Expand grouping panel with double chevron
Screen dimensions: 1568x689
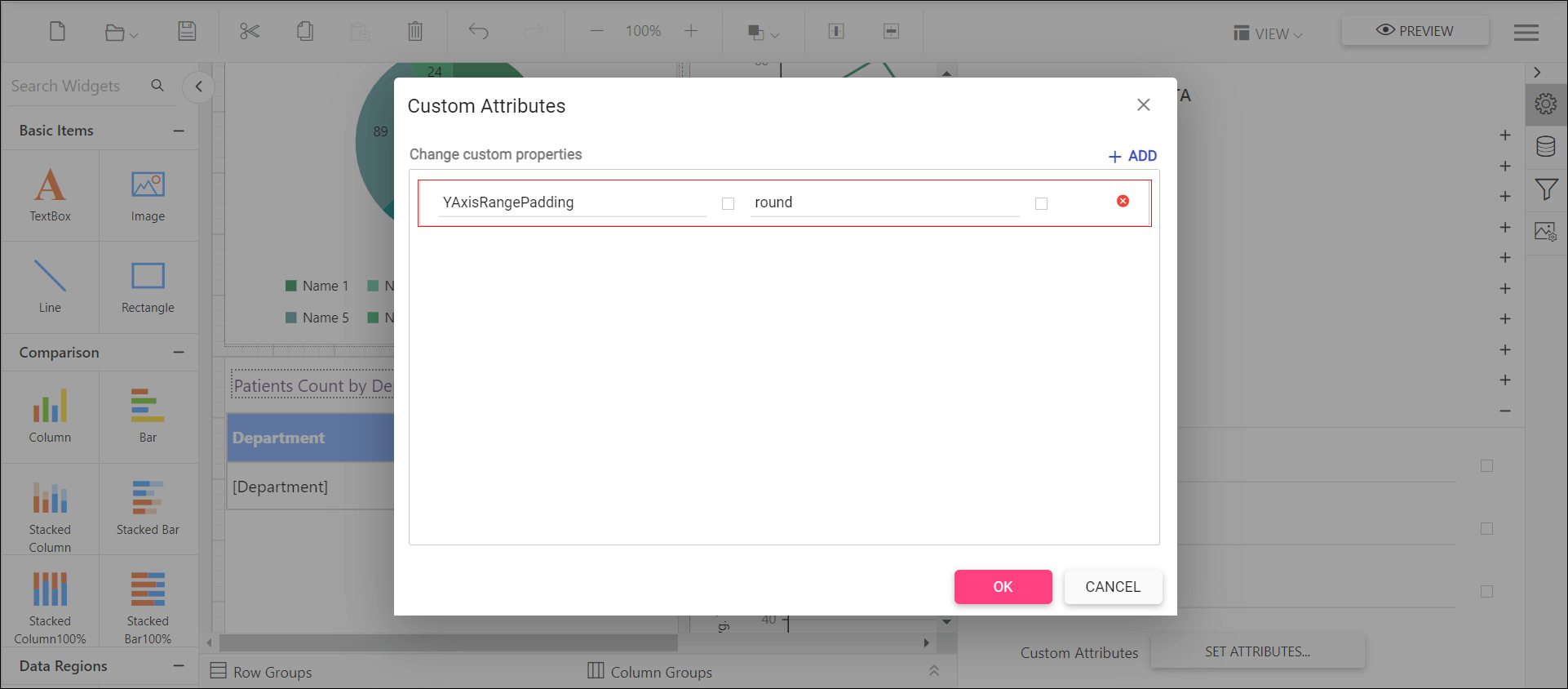click(934, 671)
